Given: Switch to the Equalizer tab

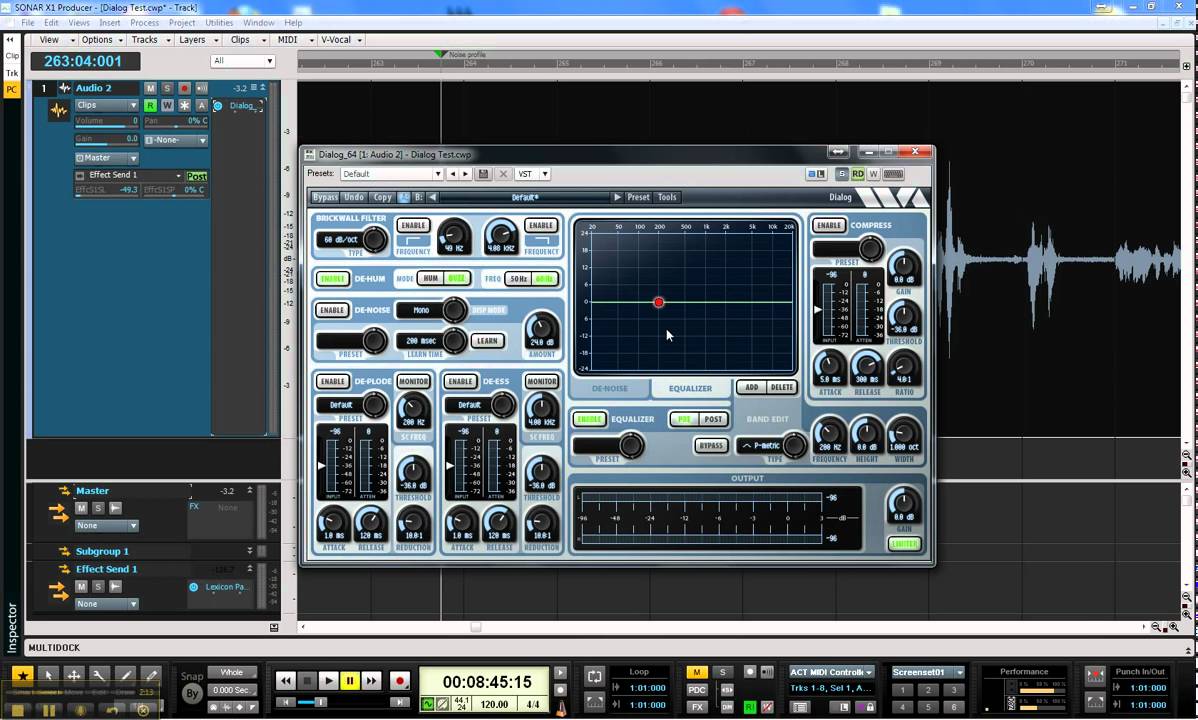Looking at the screenshot, I should point(690,389).
